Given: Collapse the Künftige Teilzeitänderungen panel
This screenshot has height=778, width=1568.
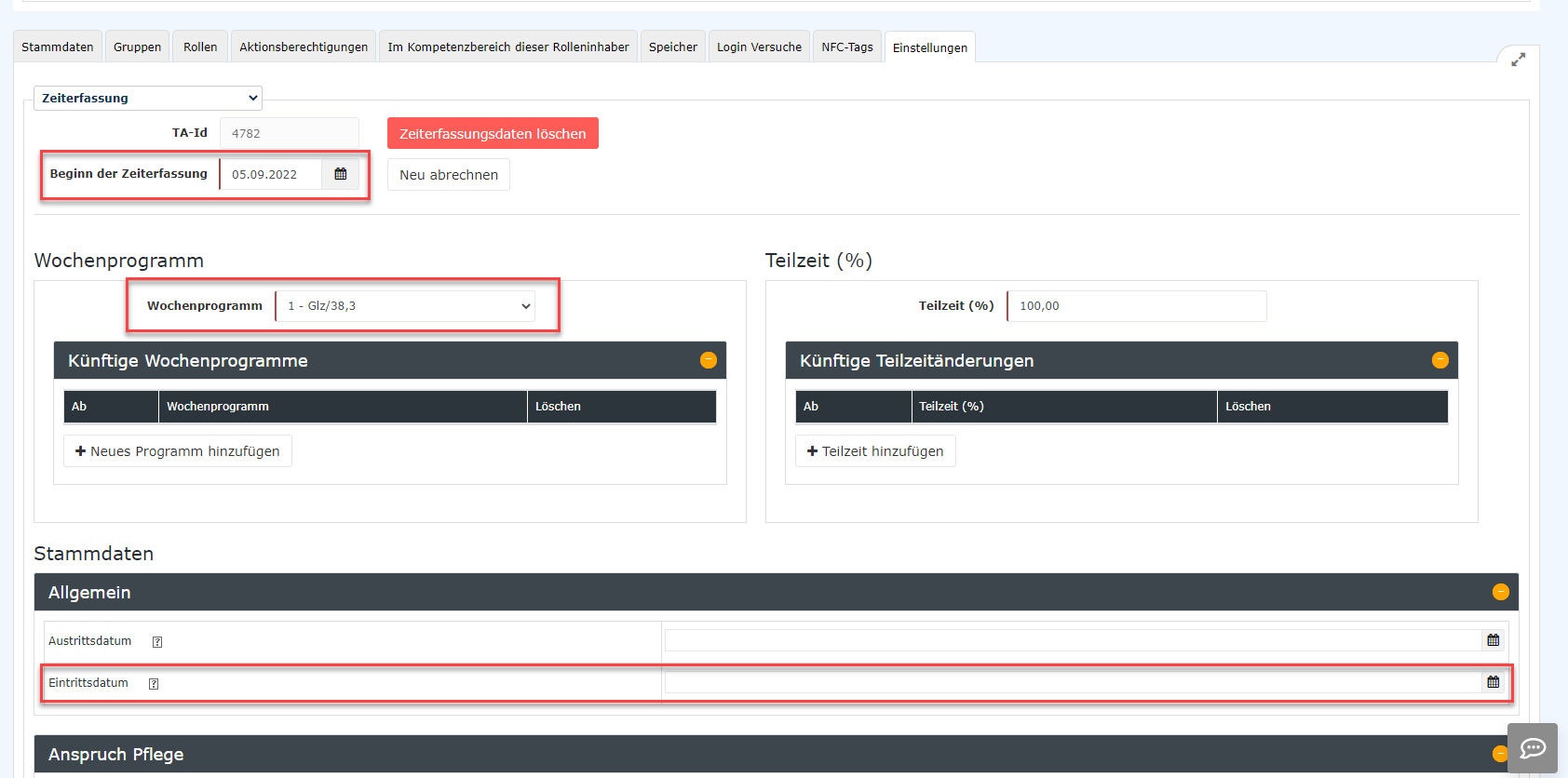Looking at the screenshot, I should click(x=1440, y=360).
